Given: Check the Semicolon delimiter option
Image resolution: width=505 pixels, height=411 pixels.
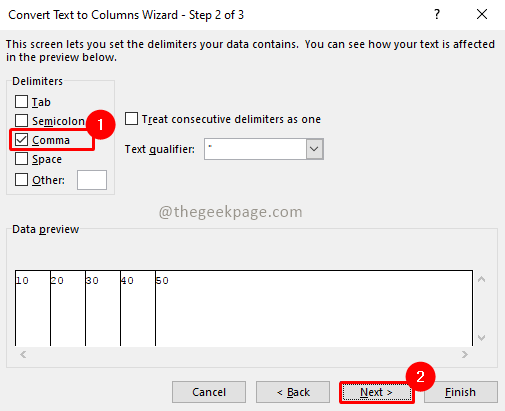Looking at the screenshot, I should [21, 120].
